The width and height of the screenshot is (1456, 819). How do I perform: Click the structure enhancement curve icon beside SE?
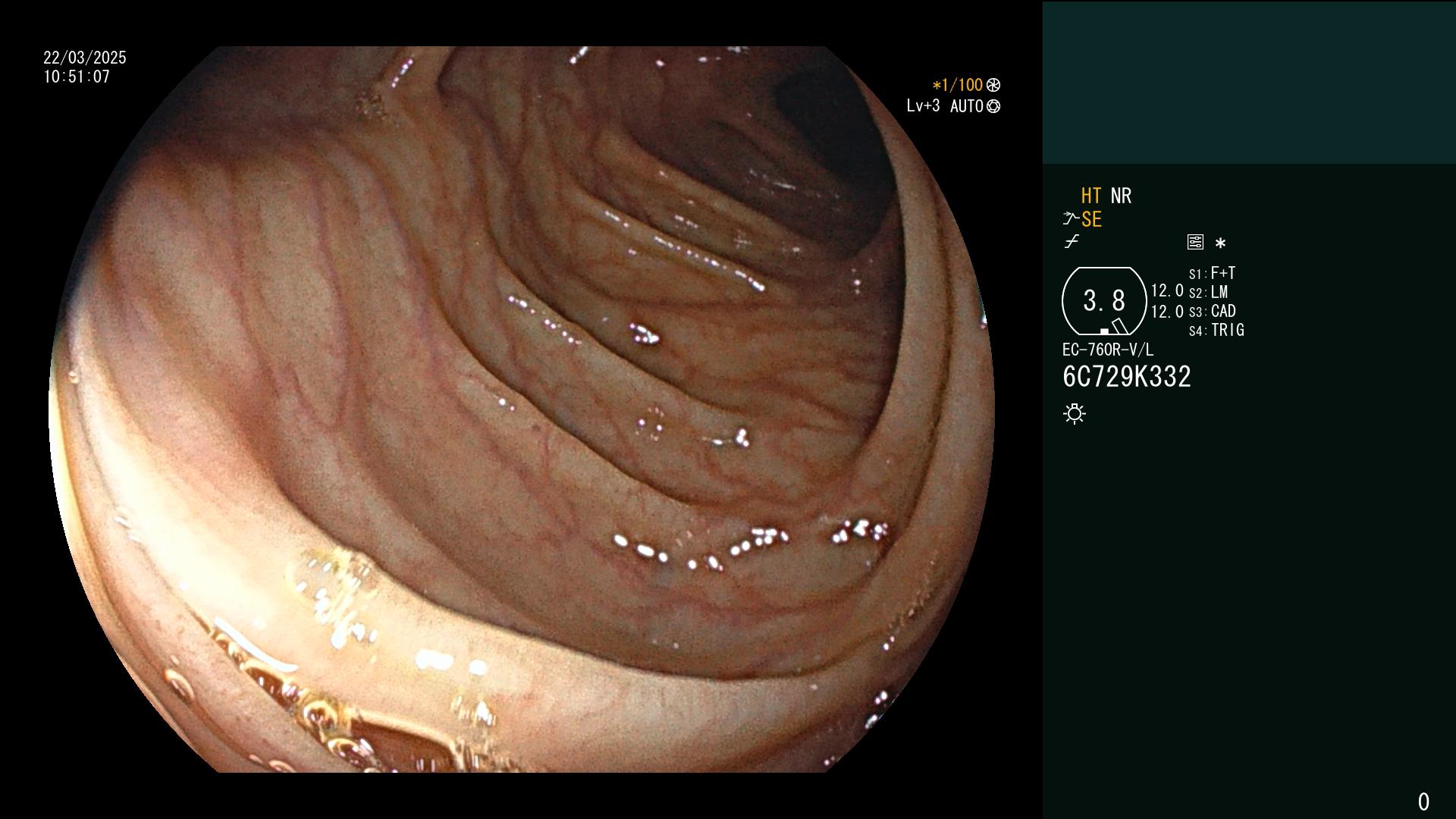point(1071,219)
